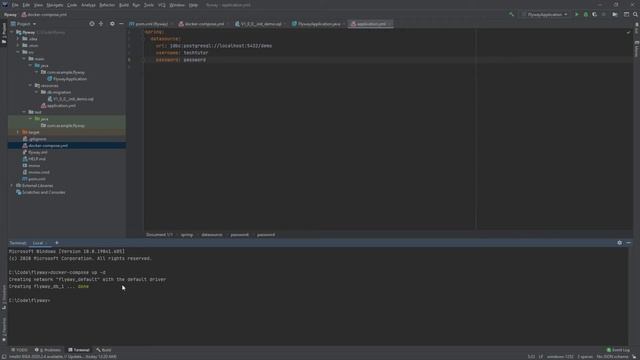Screen dimensions: 640x360
Task: Click the Attach Debugger play icon in the run toolbar
Action: point(615,14)
